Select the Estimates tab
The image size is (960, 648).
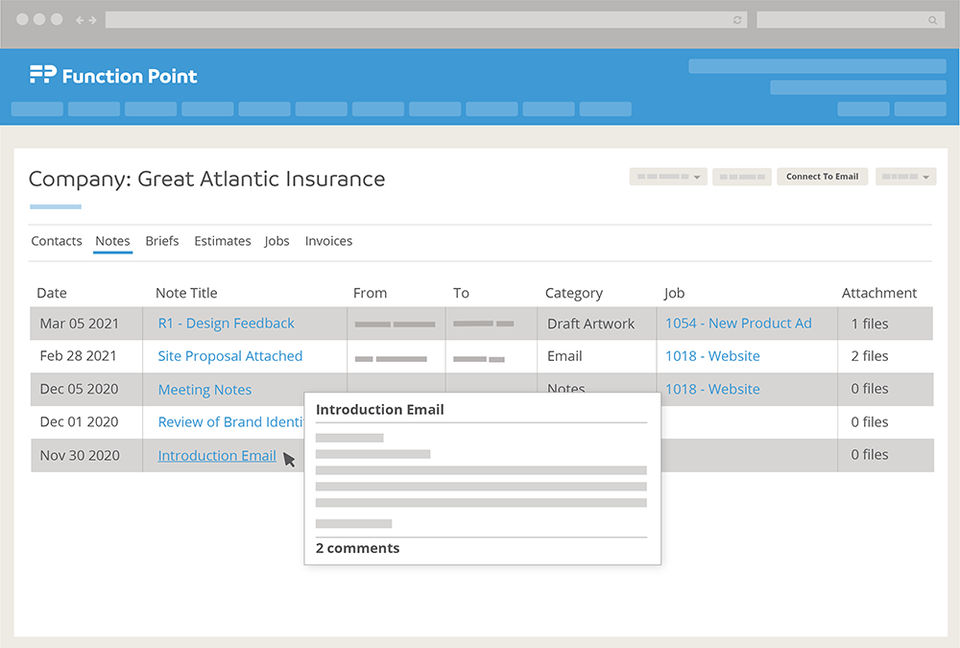click(x=222, y=241)
